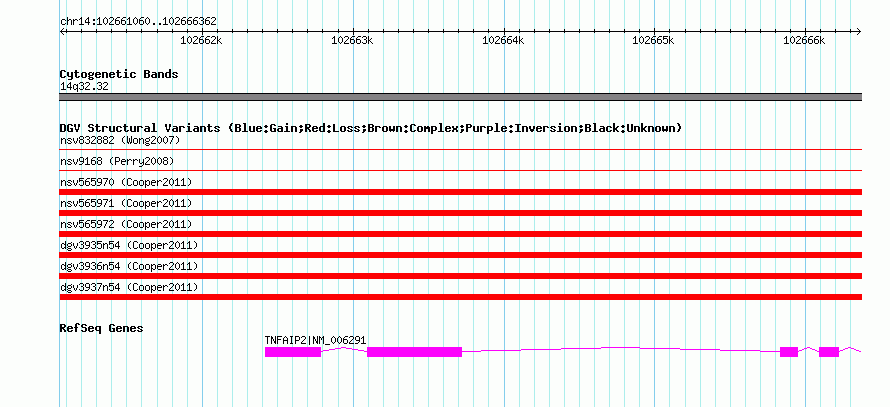Open variant nsv832882 (Wong2007) label
This screenshot has width=890, height=407.
tap(120, 140)
